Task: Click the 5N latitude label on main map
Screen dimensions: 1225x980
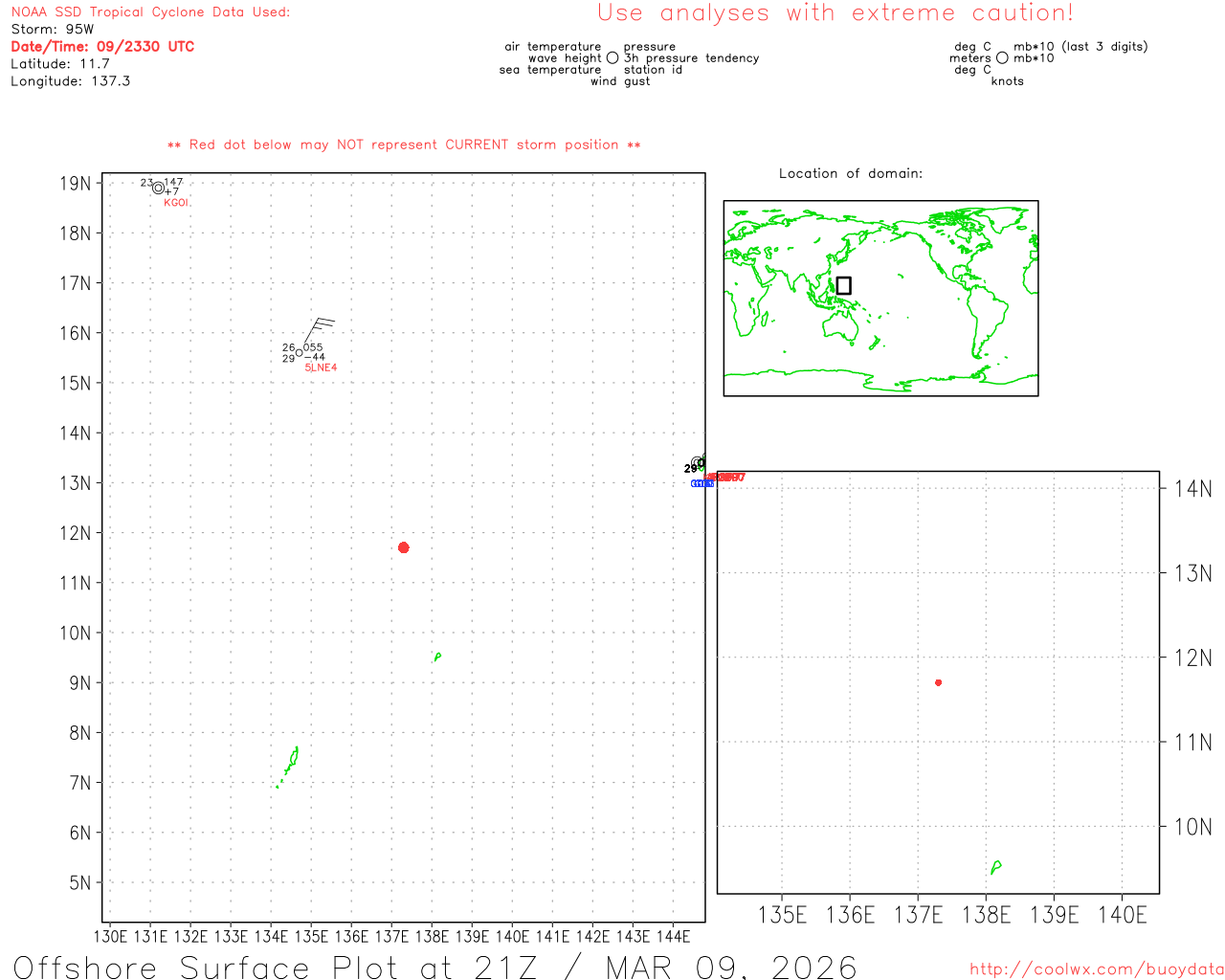Action: [x=80, y=882]
